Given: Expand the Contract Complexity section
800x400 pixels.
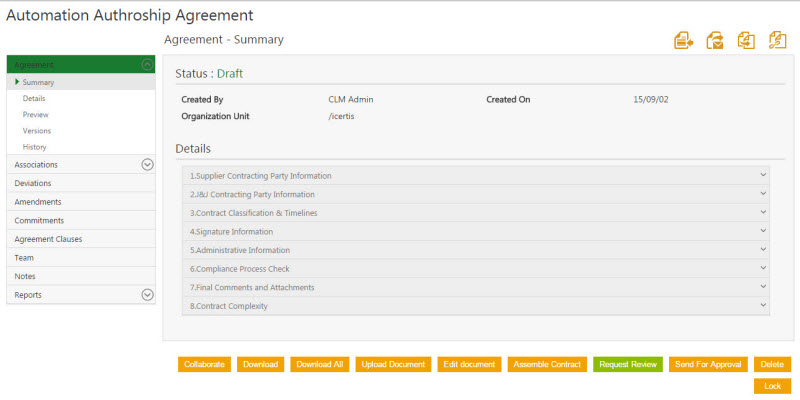Looking at the screenshot, I should tap(476, 306).
